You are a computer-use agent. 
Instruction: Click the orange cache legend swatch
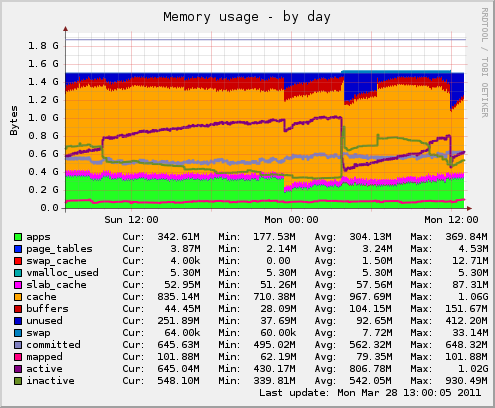coord(18,297)
